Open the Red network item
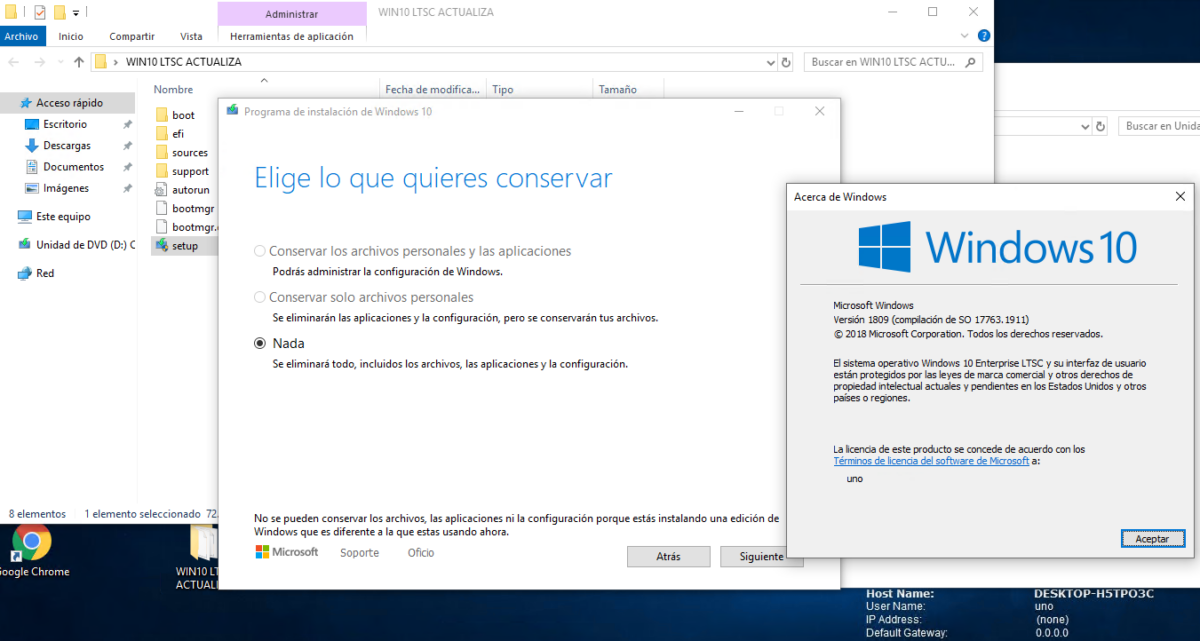 [45, 273]
